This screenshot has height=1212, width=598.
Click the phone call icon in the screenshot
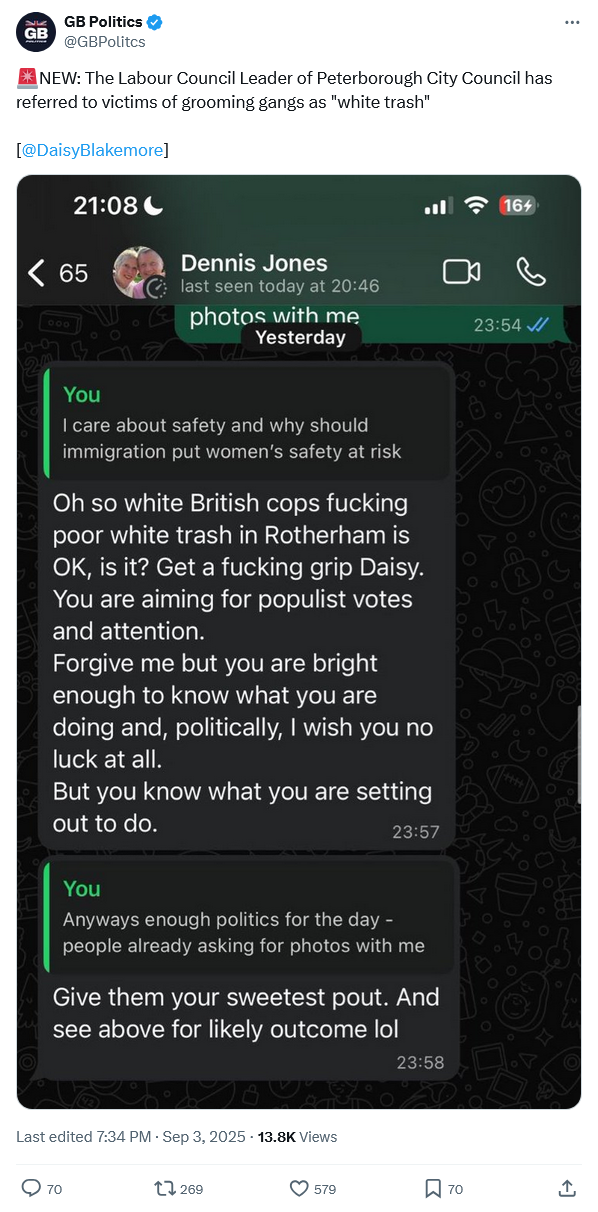click(530, 271)
